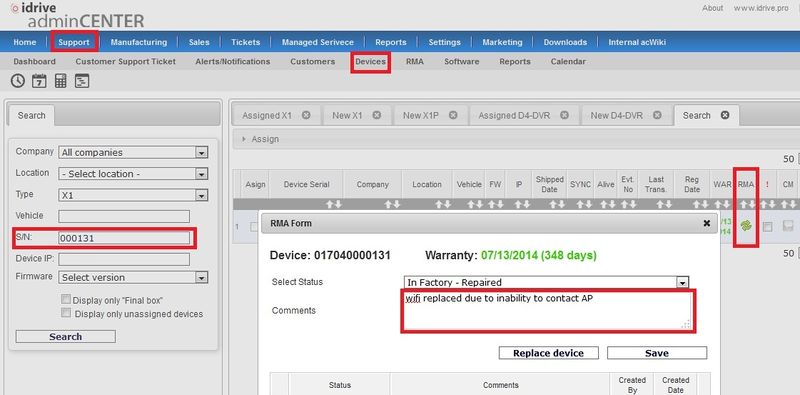Close the New D4-DVR tab
Viewport: 800px width, 395px height.
pos(657,115)
